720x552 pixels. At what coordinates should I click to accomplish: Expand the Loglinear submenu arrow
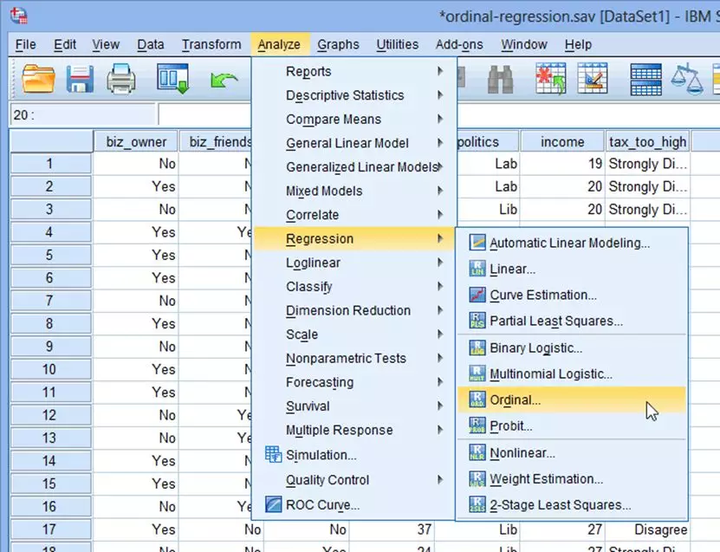[x=440, y=263]
